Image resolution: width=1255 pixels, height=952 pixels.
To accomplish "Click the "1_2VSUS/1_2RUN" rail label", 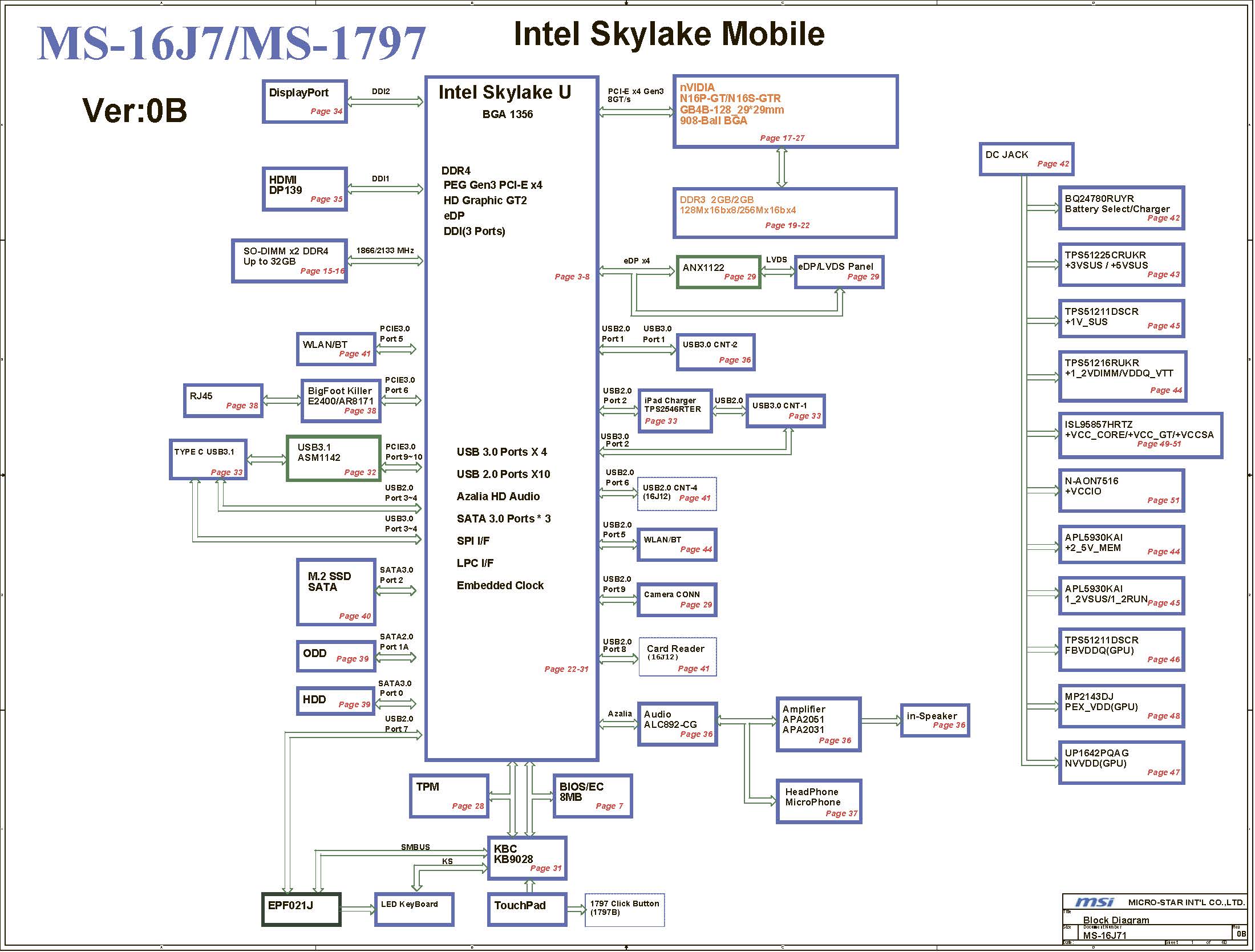I will point(1106,599).
